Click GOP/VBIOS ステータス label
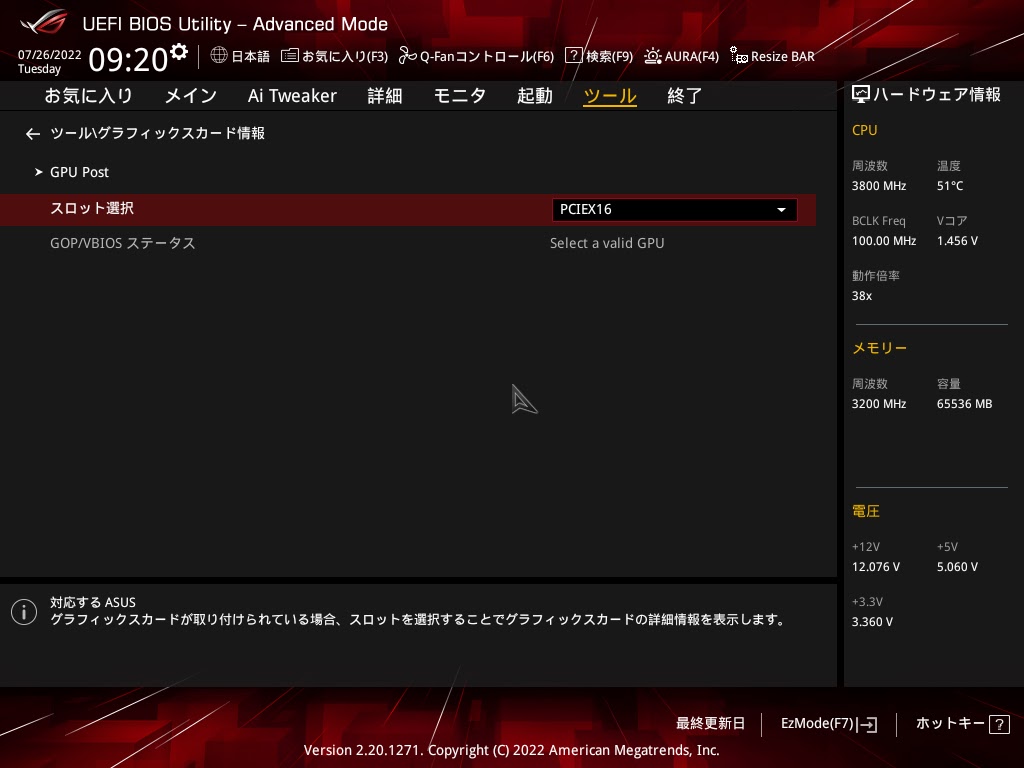This screenshot has height=768, width=1024. [x=123, y=243]
